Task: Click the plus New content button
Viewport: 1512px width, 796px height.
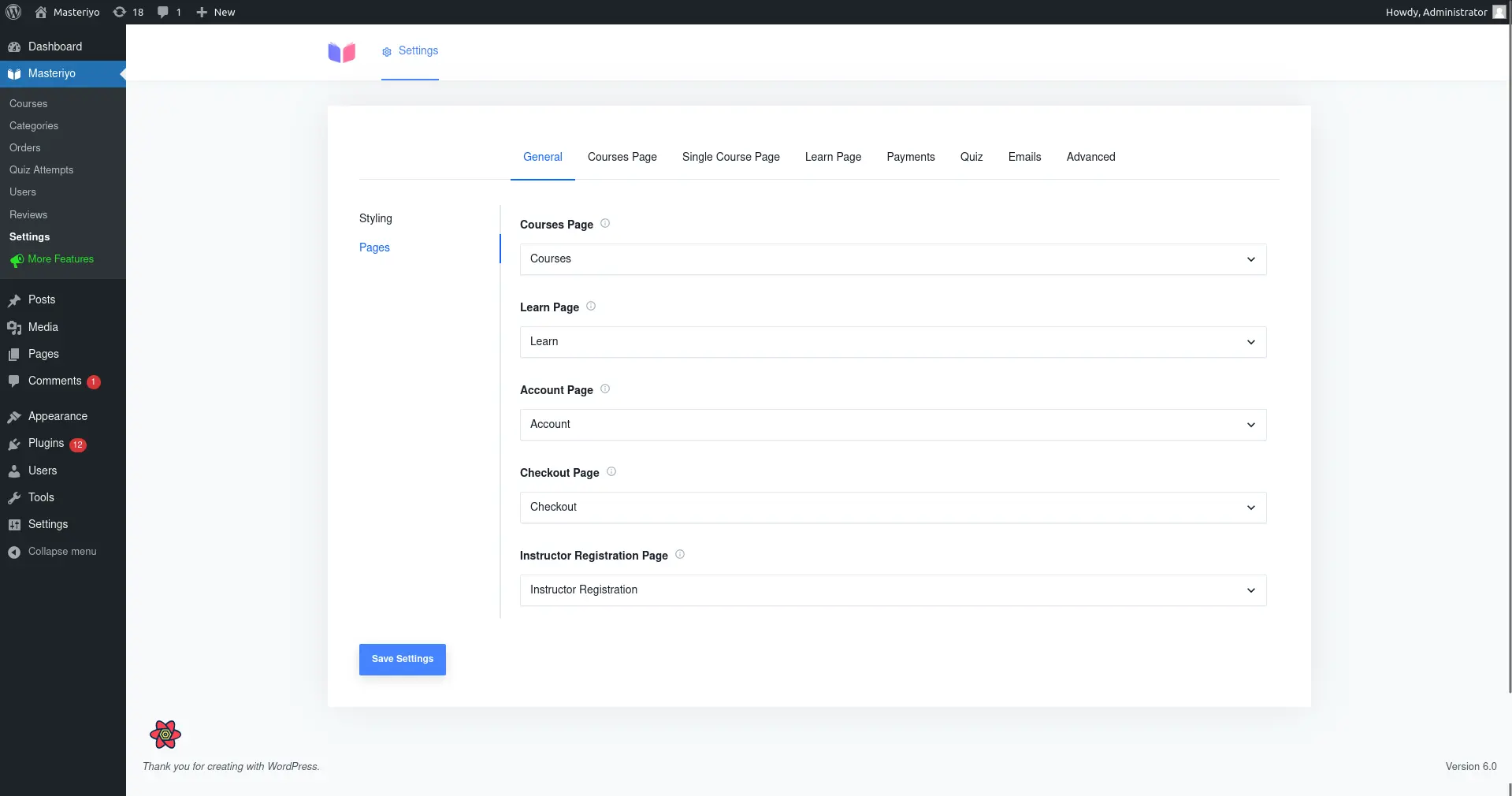Action: point(215,12)
